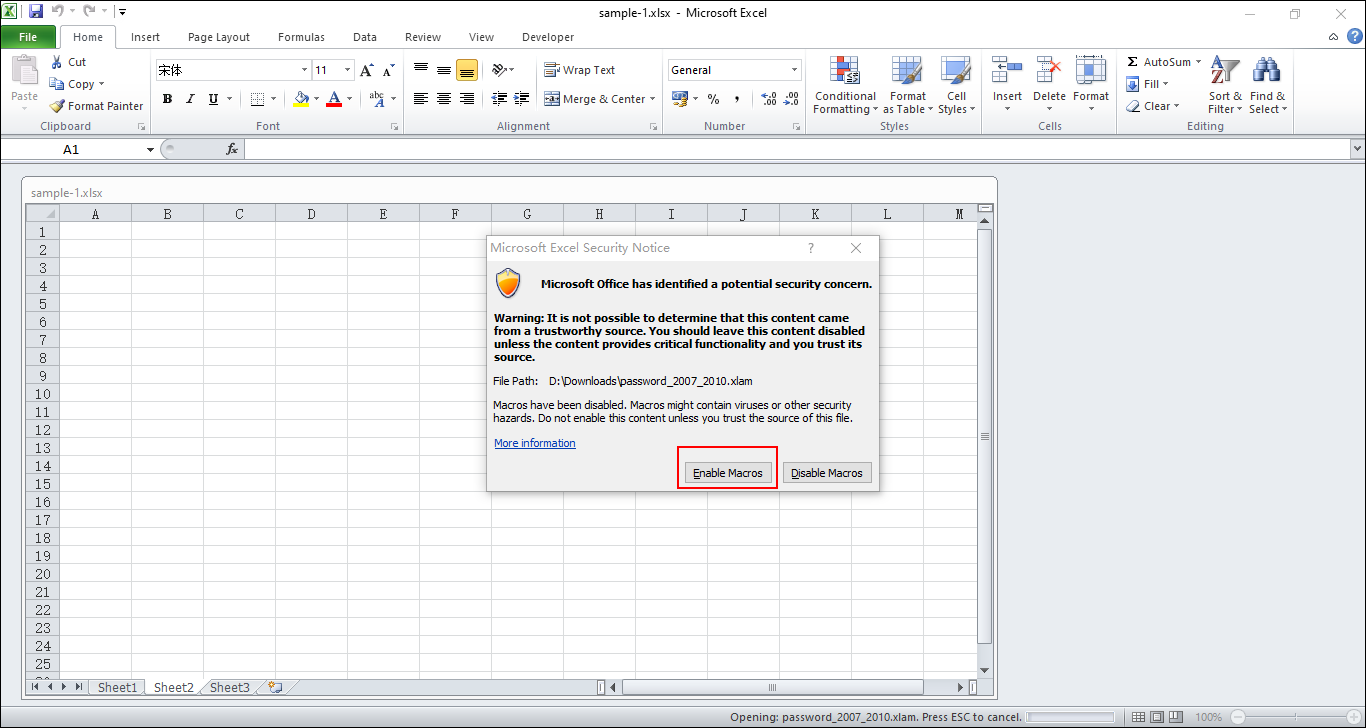Click the Delete cells icon
Image resolution: width=1366 pixels, height=728 pixels.
(1049, 70)
